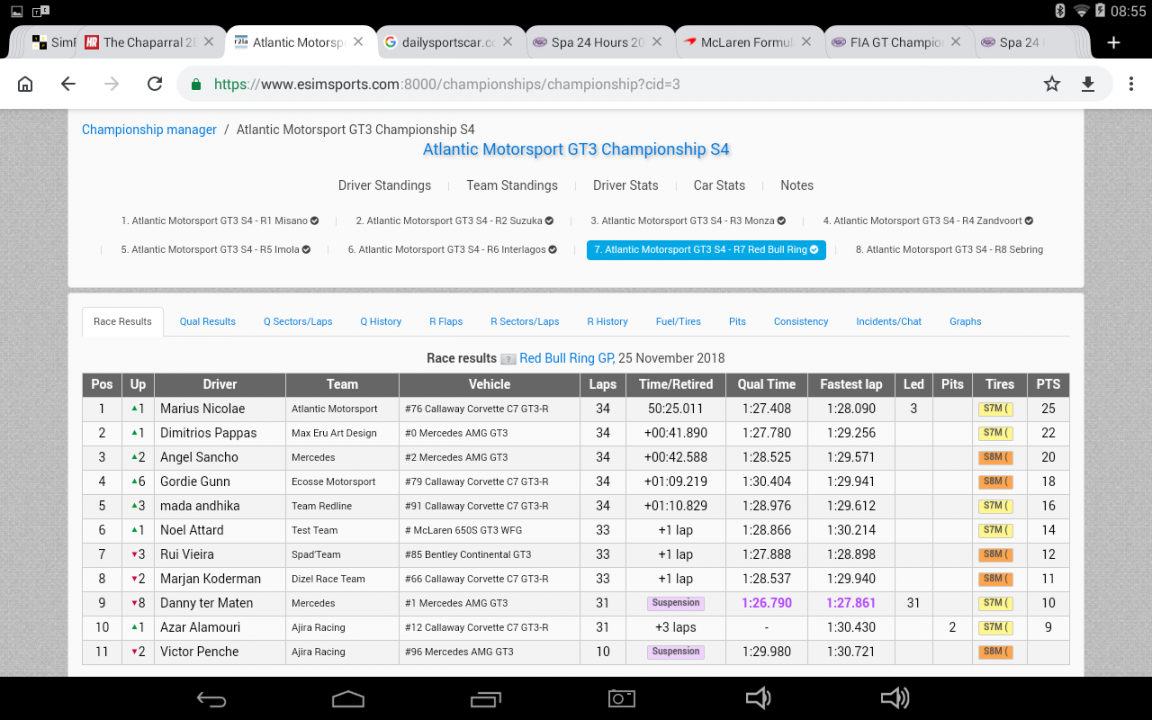Select round R4 Zandvoort
The width and height of the screenshot is (1152, 720).
coord(928,220)
